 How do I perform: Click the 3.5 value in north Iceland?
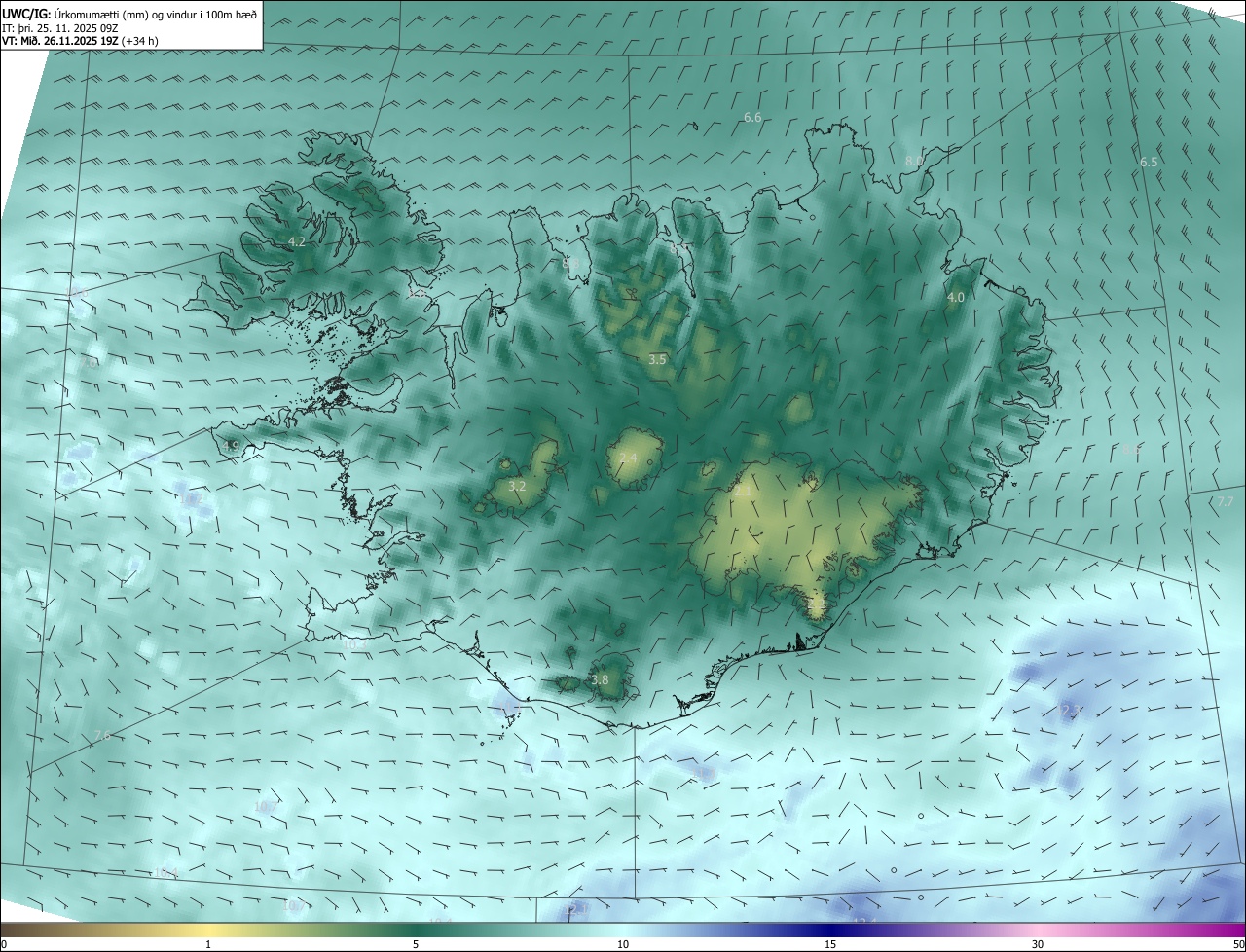click(657, 359)
